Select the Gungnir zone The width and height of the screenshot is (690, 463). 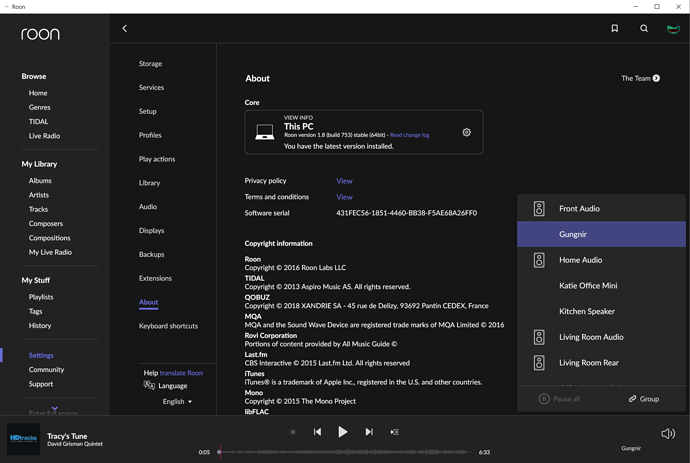[601, 234]
